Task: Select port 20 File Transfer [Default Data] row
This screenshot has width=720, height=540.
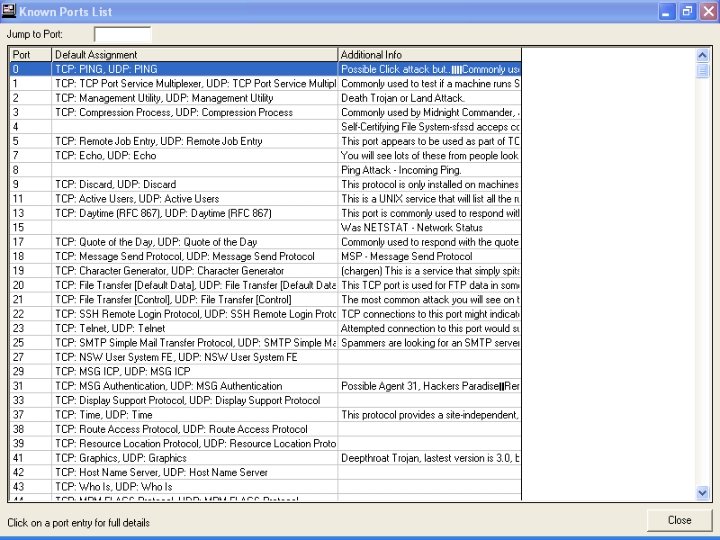Action: (x=265, y=285)
